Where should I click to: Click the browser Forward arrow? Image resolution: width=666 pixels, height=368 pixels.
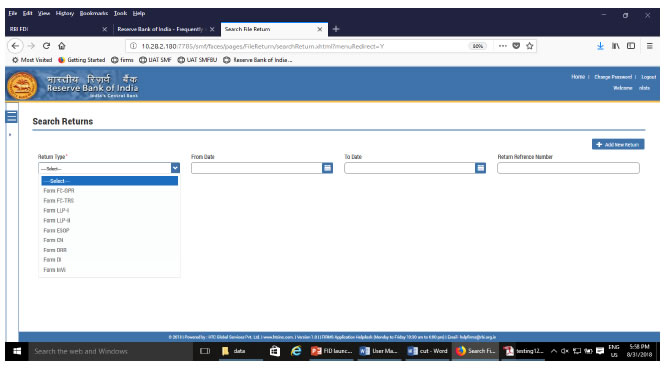pos(31,46)
